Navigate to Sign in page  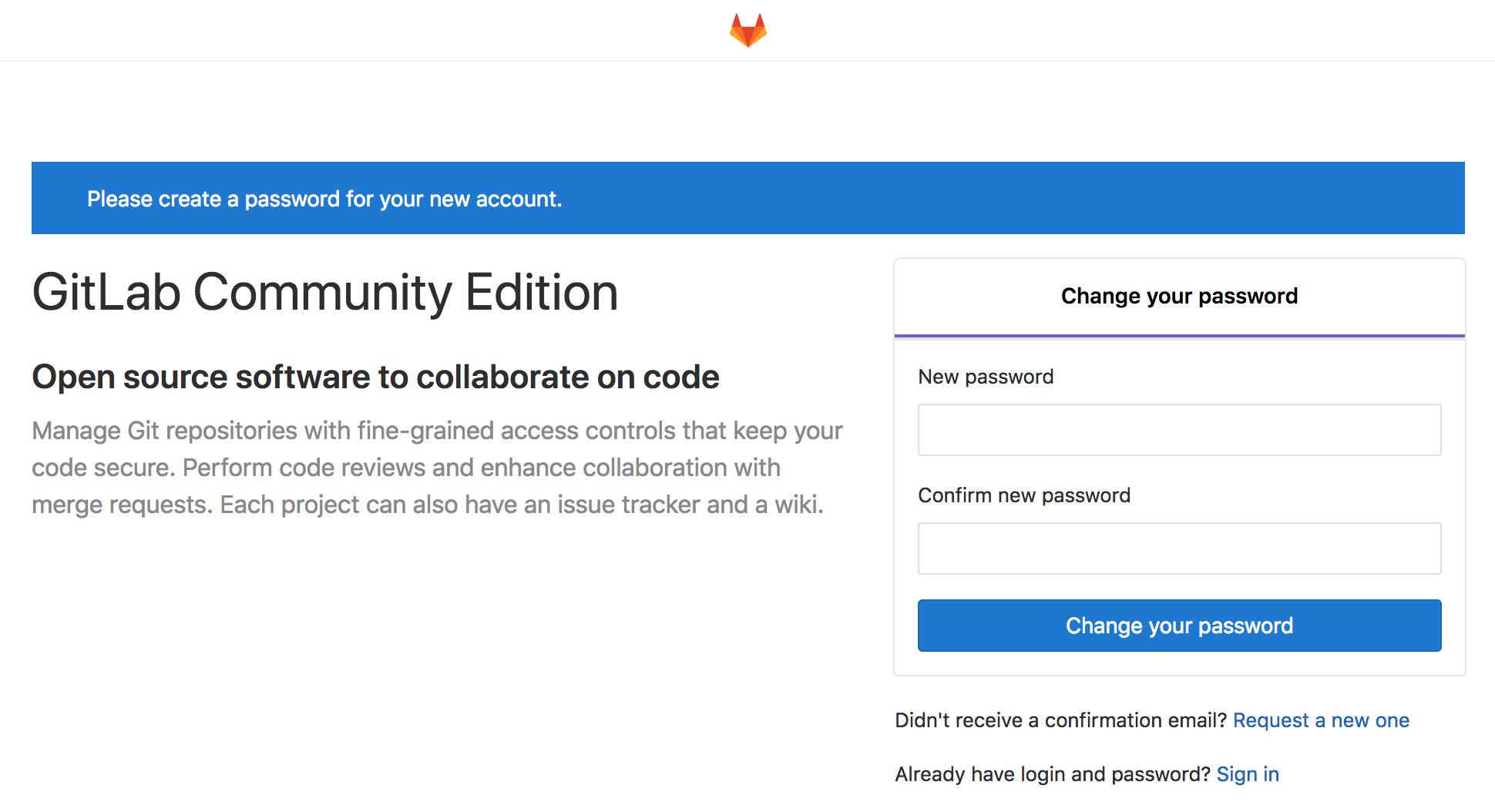[1248, 774]
